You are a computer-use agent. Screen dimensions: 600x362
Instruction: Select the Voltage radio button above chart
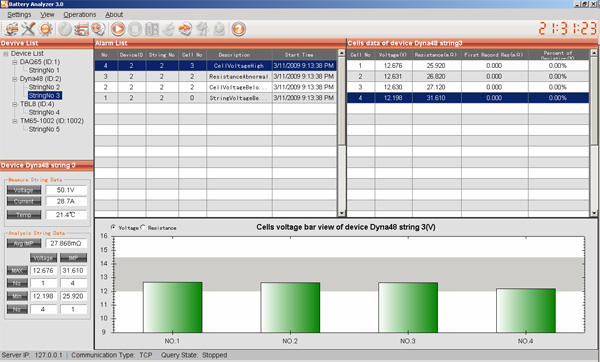[113, 227]
